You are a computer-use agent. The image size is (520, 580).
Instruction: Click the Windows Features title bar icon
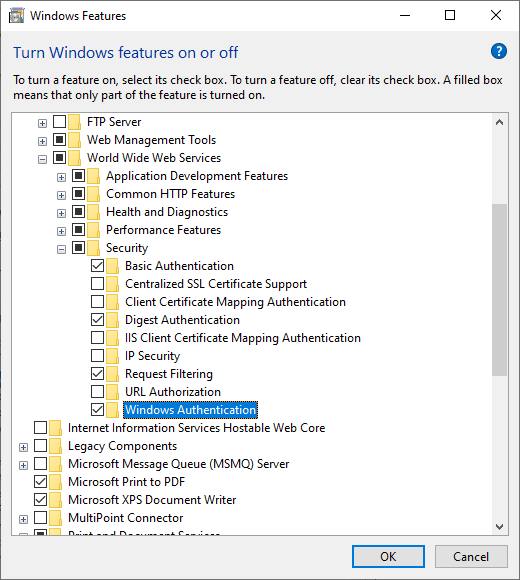[16, 16]
